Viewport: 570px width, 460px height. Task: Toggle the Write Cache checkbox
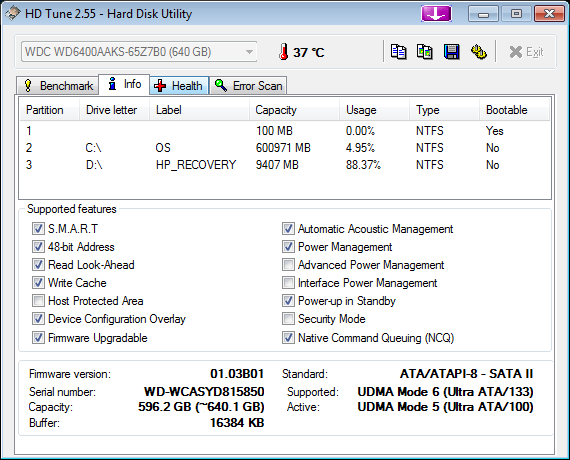click(38, 283)
